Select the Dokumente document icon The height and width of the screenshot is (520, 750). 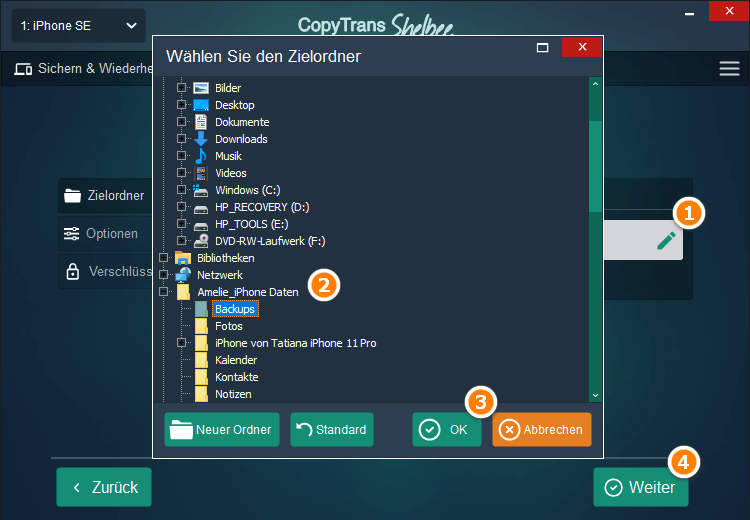click(x=201, y=122)
